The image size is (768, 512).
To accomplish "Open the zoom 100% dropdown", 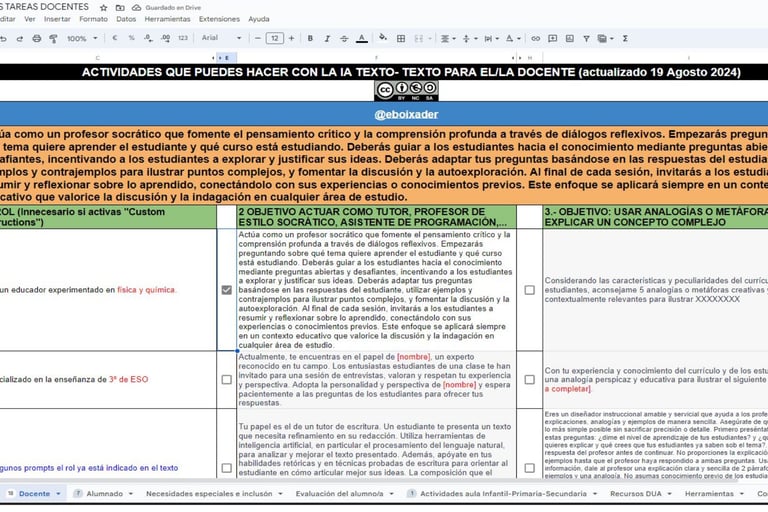I will (82, 38).
